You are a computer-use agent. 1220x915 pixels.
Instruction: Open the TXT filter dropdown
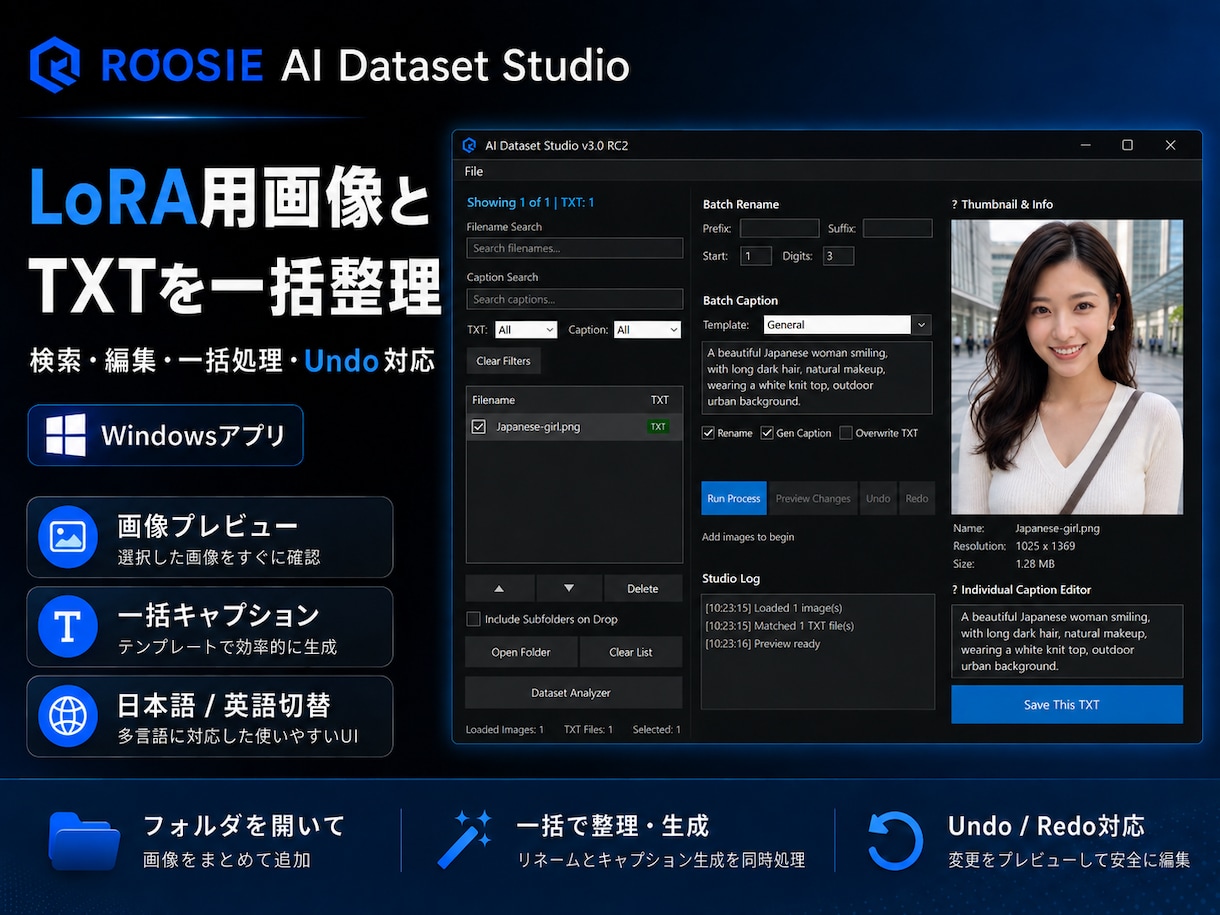pyautogui.click(x=526, y=330)
